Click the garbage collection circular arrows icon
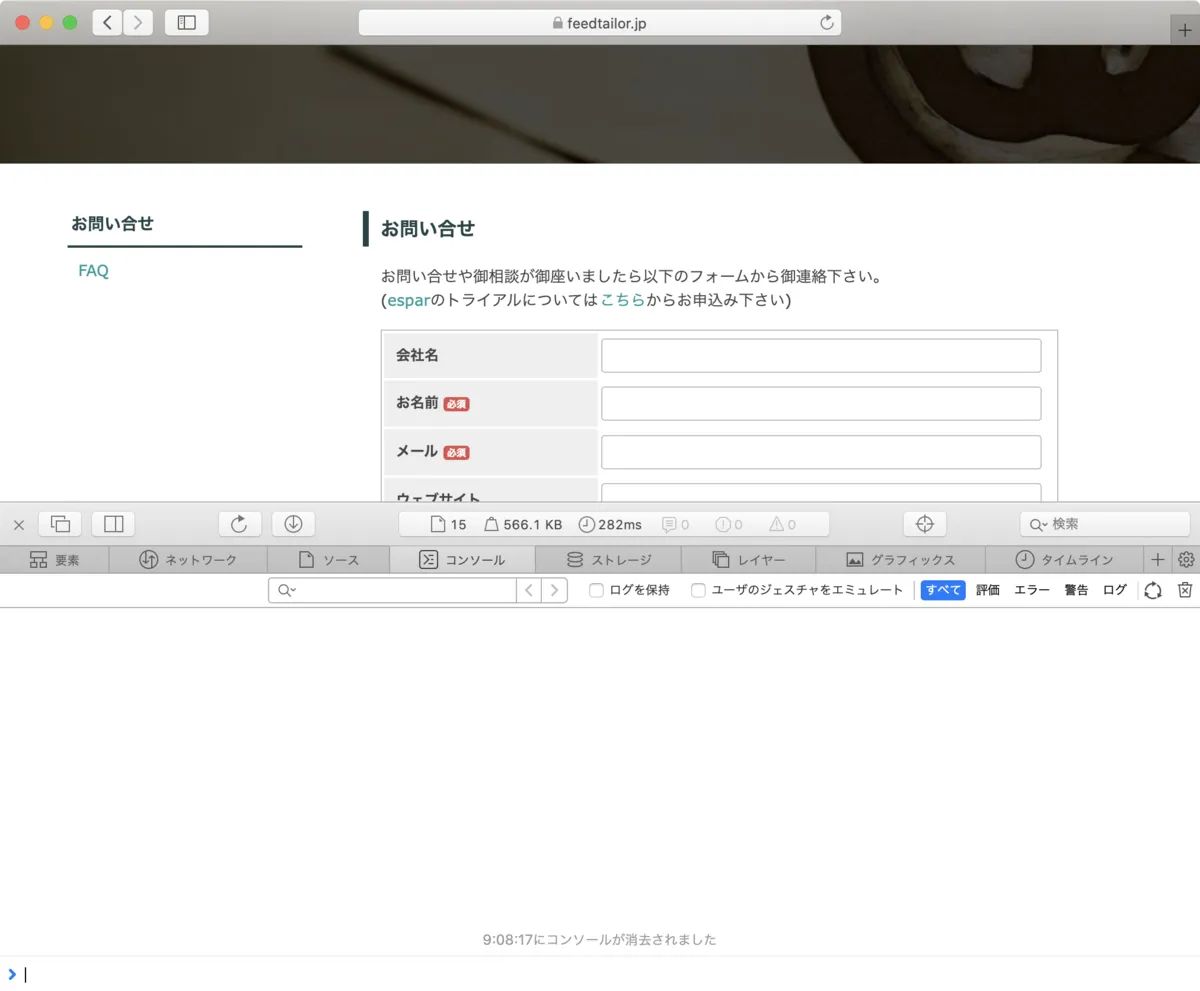Viewport: 1200px width, 991px height. coord(1153,590)
